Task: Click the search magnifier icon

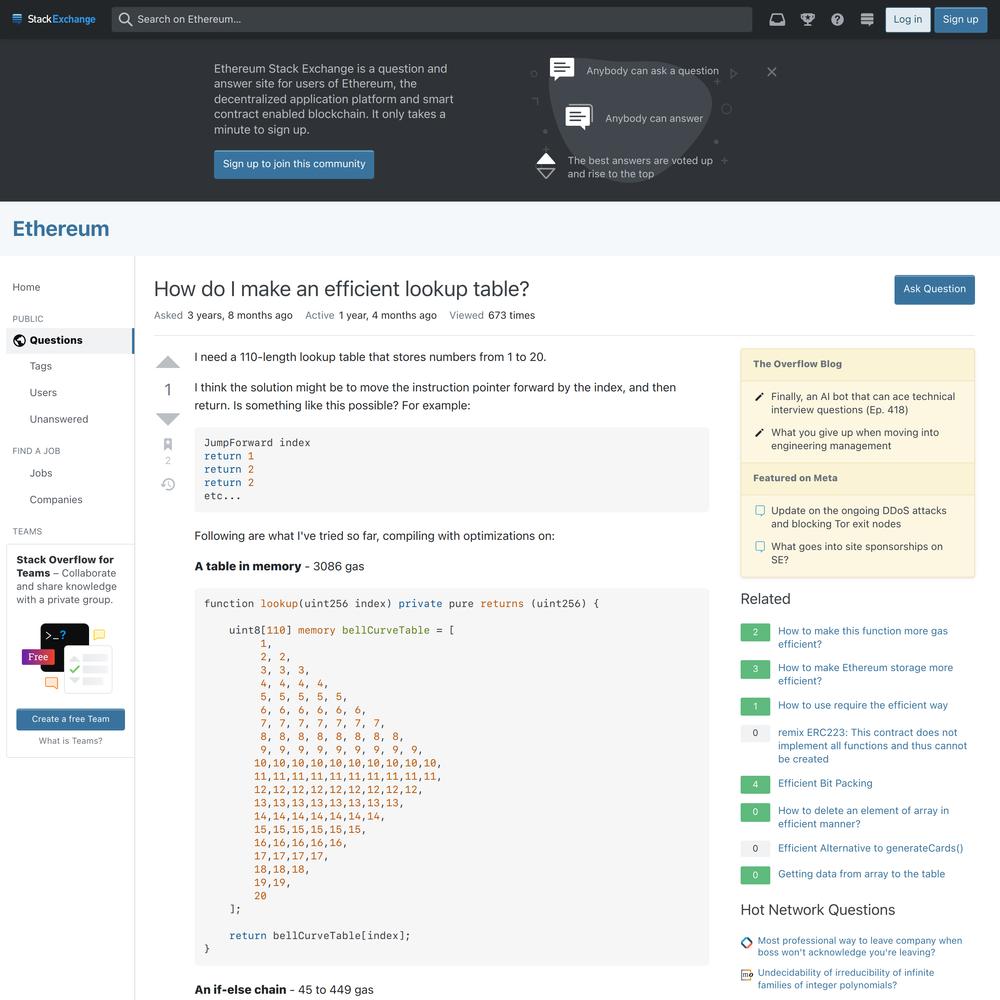Action: click(x=125, y=19)
